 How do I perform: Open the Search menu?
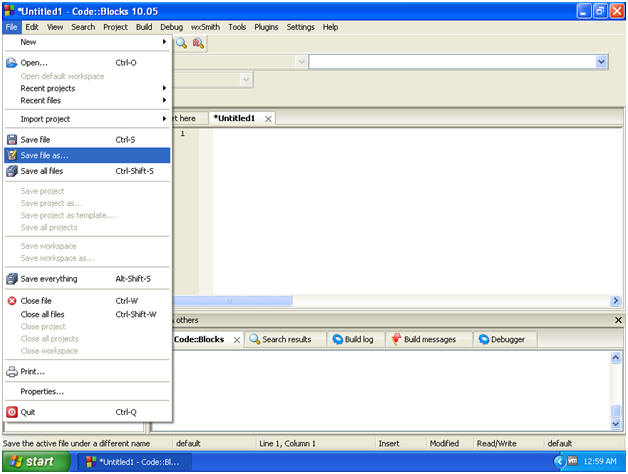tap(83, 27)
